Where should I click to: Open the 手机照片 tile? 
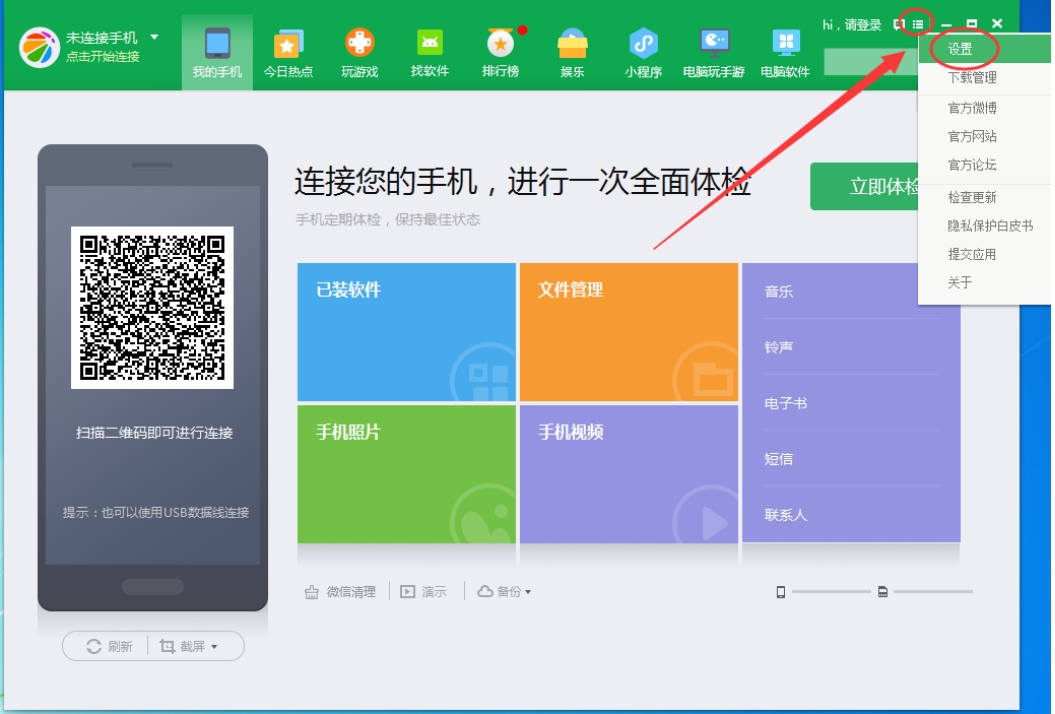pos(406,474)
